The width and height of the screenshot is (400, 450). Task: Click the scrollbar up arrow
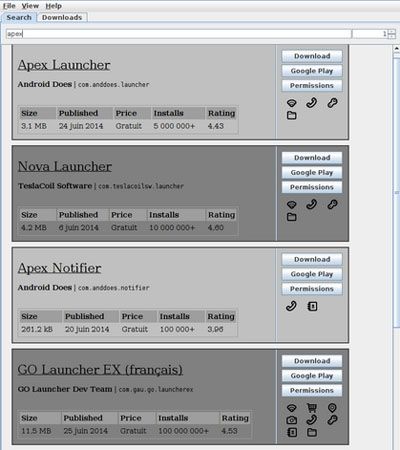click(x=397, y=49)
